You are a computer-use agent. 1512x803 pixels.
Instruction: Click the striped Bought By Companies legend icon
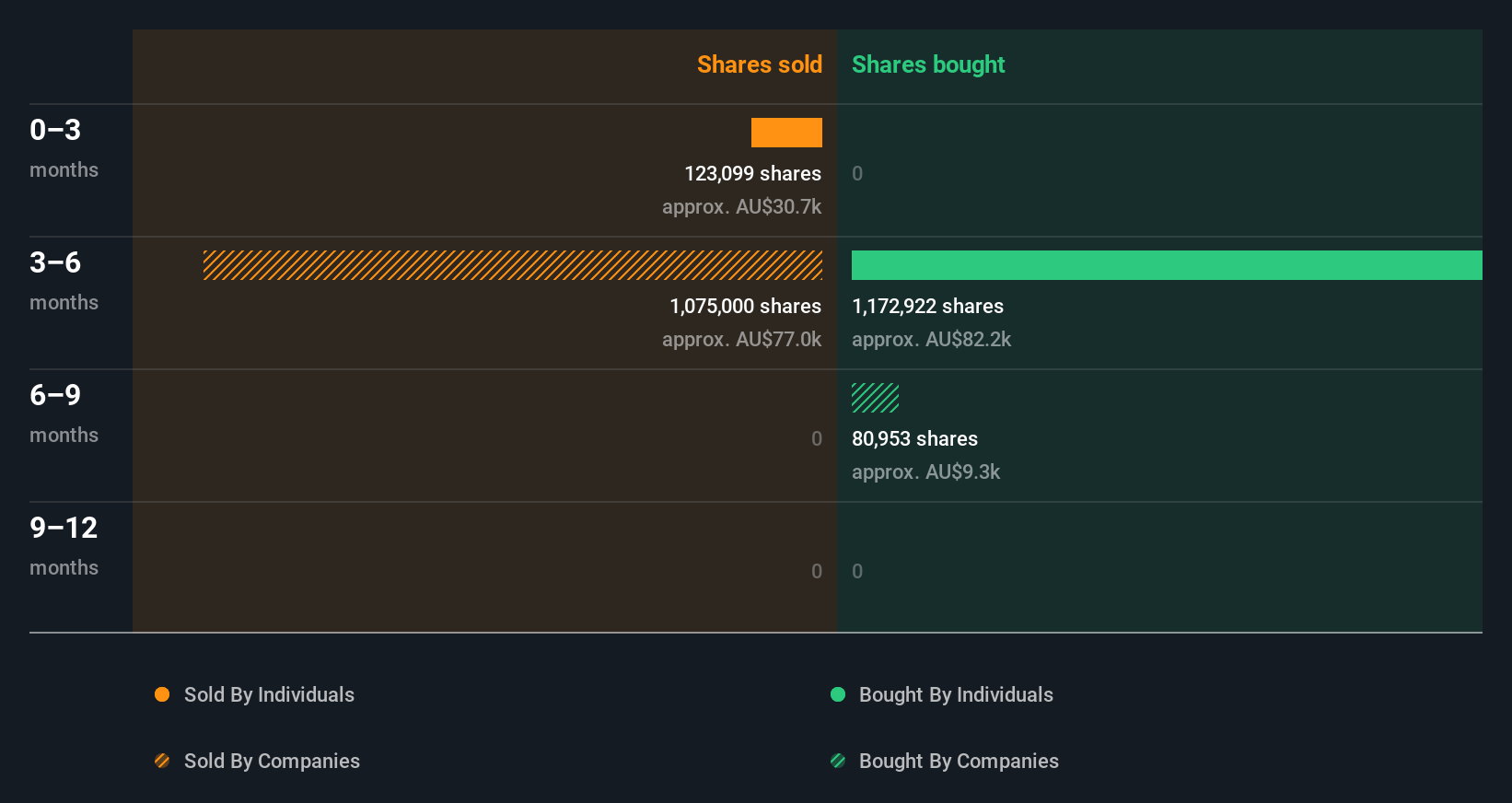[838, 761]
